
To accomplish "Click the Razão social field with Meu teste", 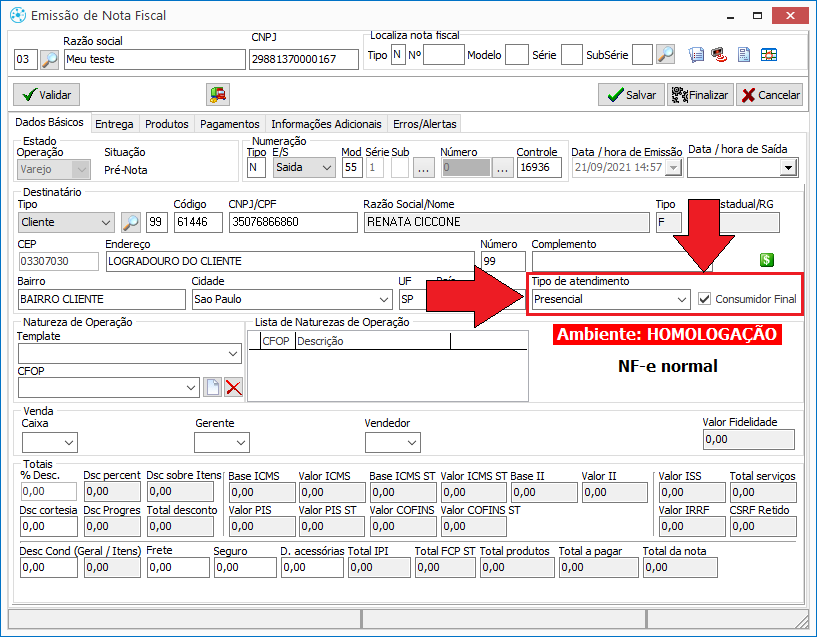I will tap(155, 59).
